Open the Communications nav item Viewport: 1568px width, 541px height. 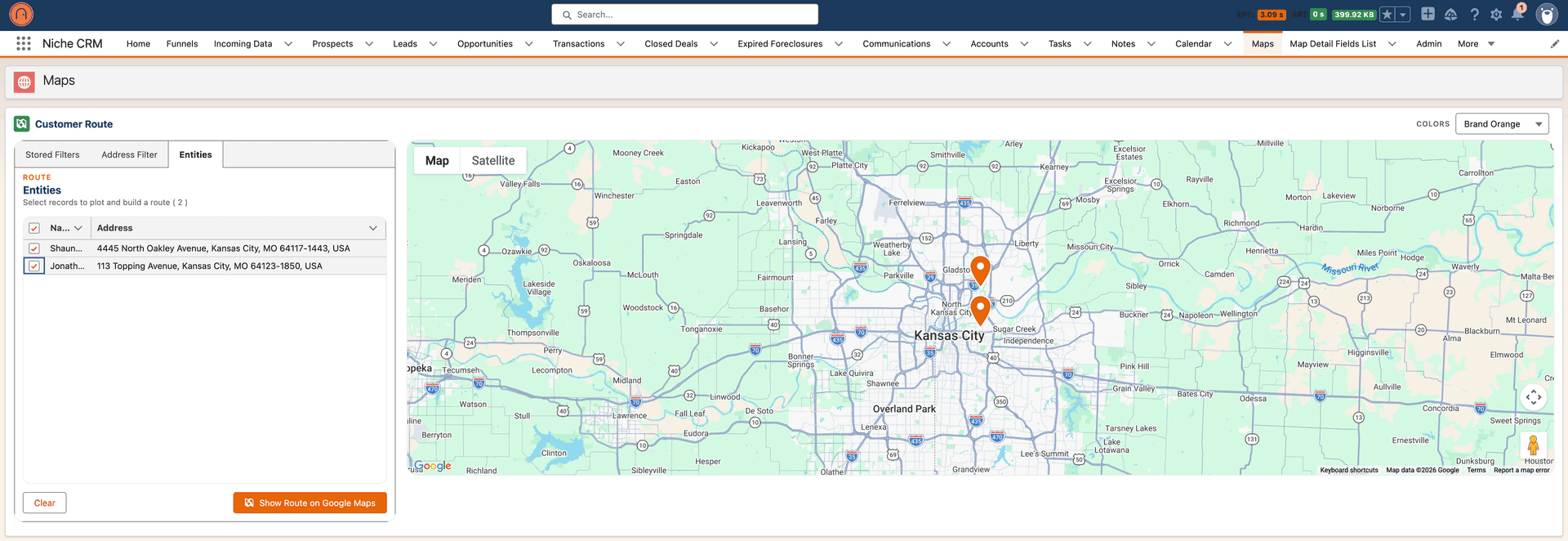pos(896,43)
